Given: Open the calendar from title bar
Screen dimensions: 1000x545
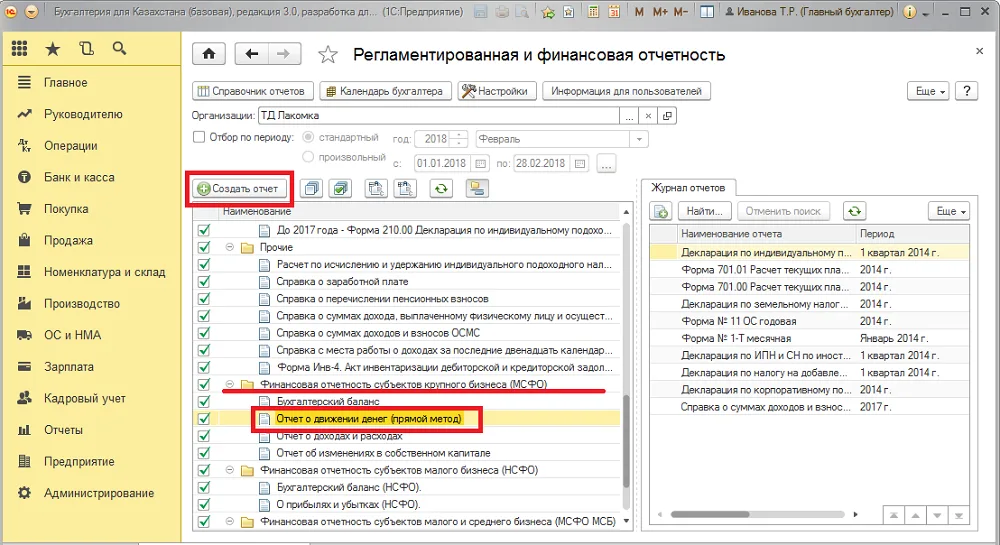Looking at the screenshot, I should (614, 11).
